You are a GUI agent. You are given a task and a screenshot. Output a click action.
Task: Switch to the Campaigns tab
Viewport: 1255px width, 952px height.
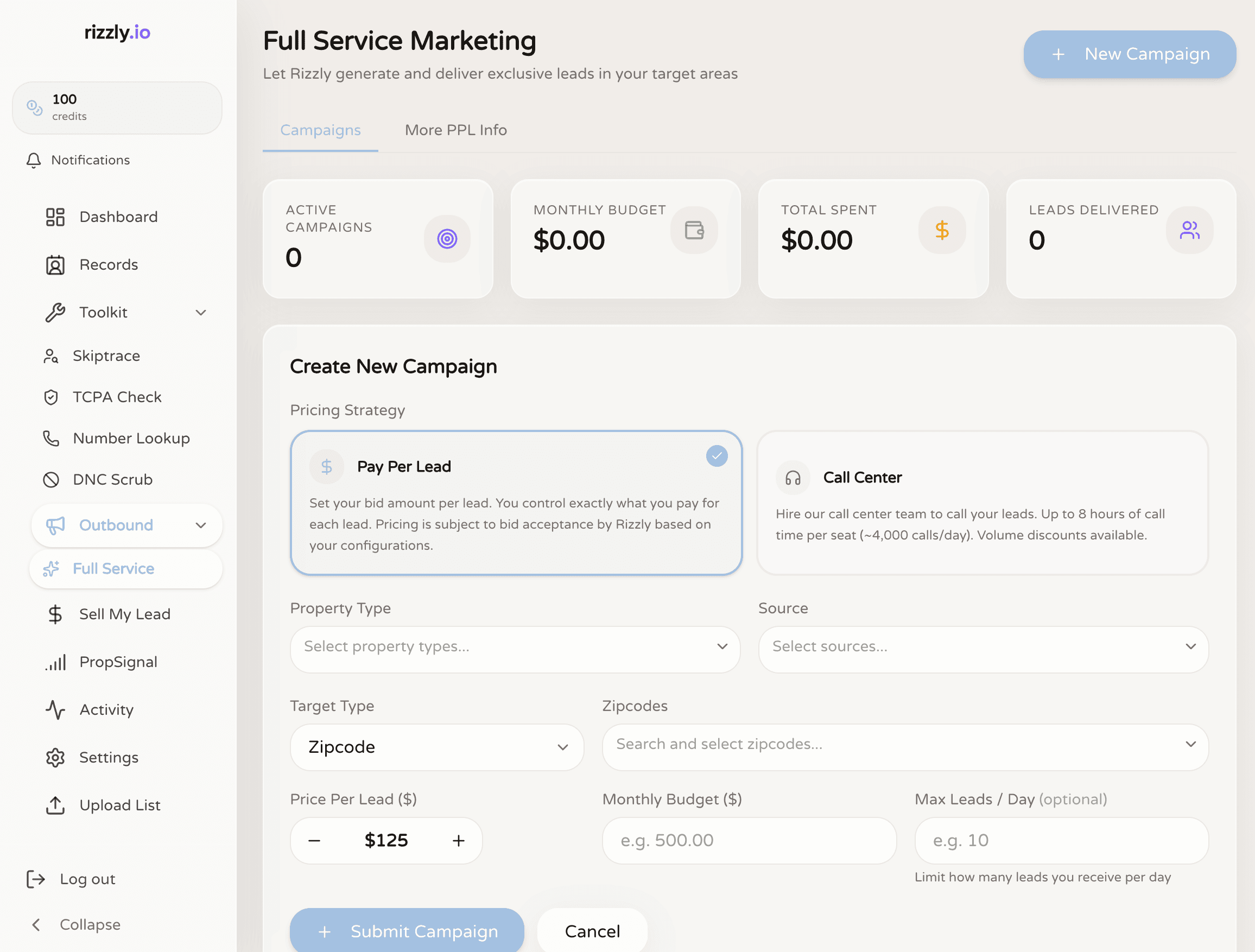point(320,130)
